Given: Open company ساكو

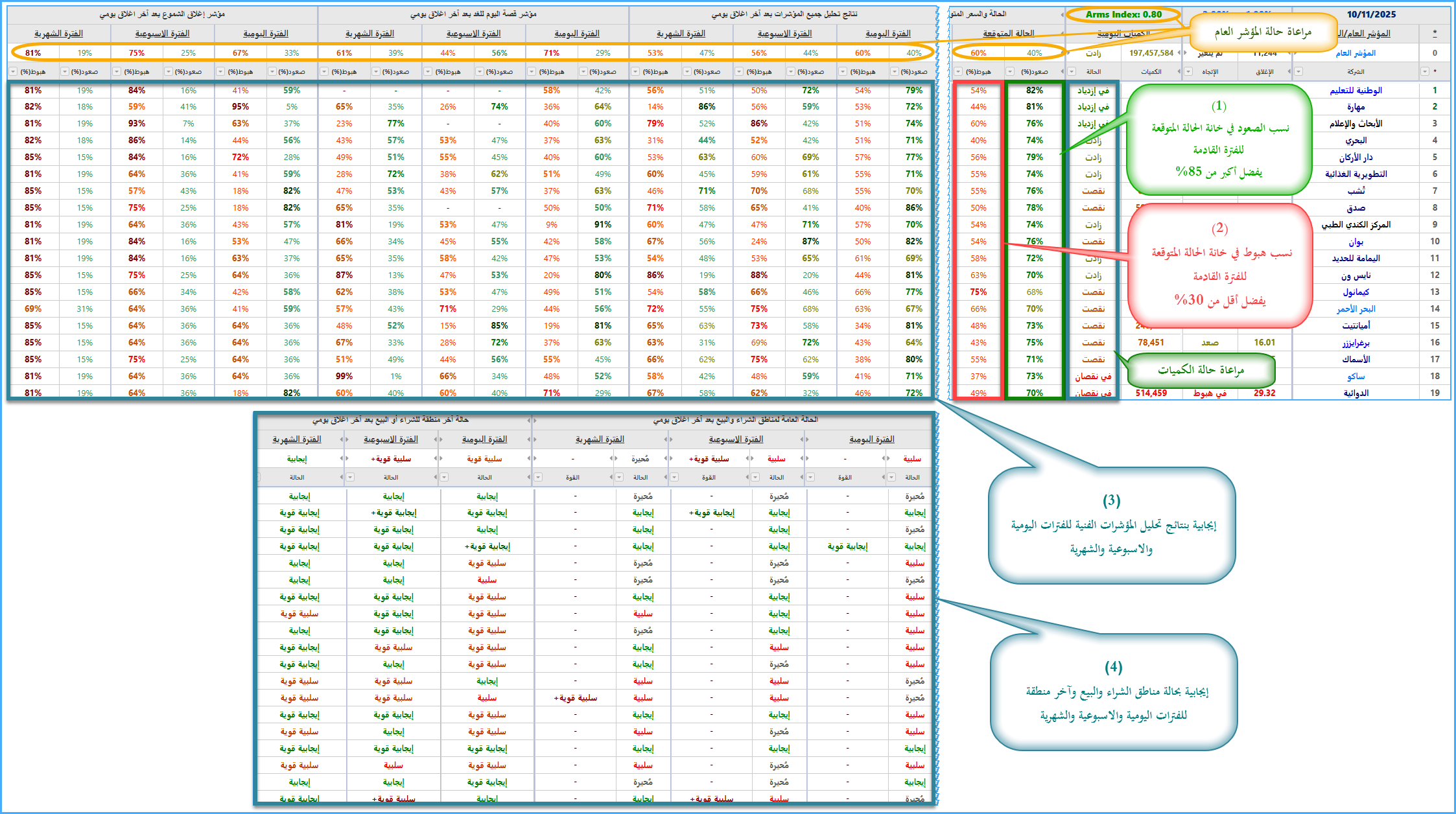Looking at the screenshot, I should pyautogui.click(x=1356, y=377).
